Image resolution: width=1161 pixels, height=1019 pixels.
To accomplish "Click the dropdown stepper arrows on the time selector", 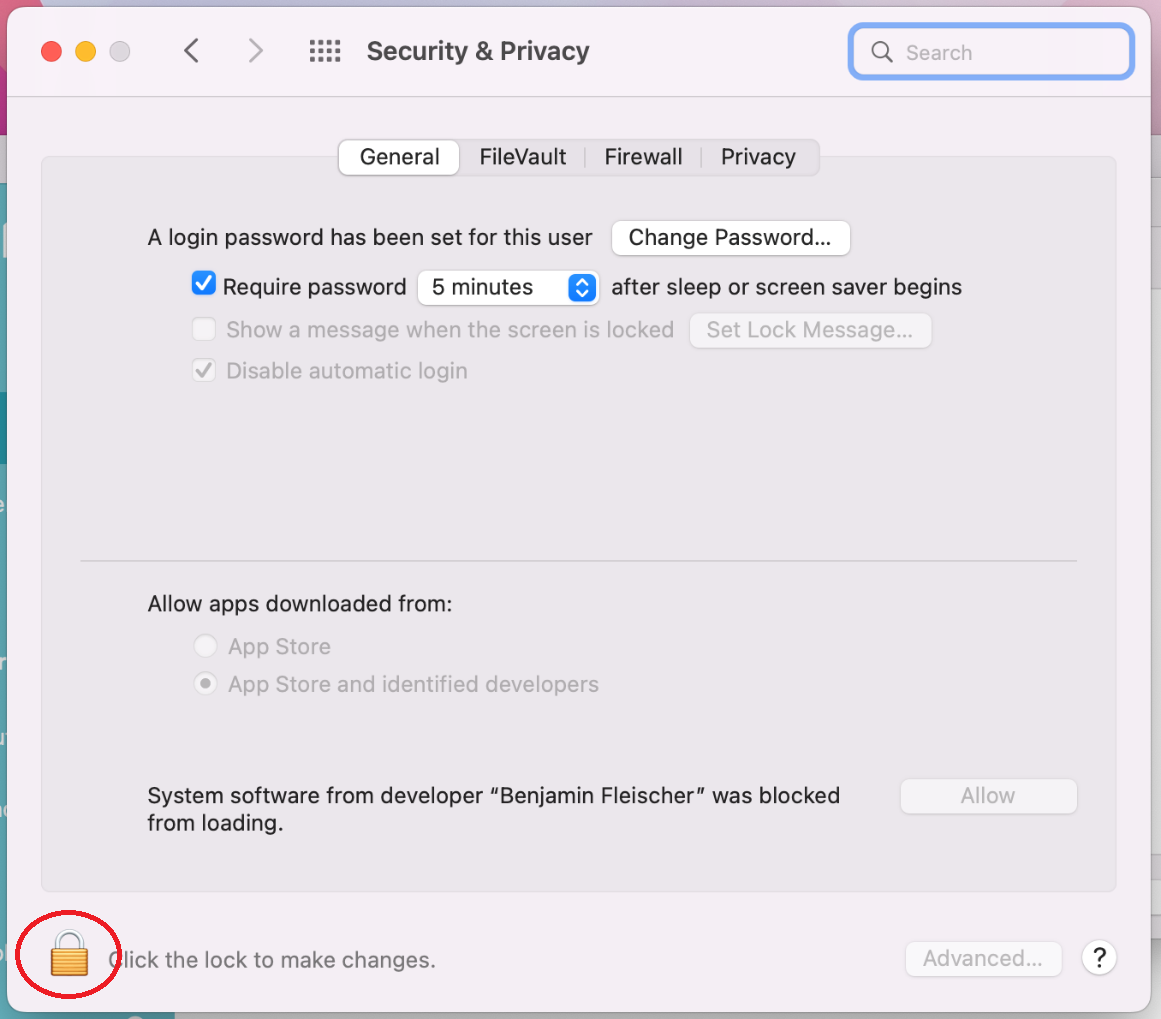I will [581, 288].
